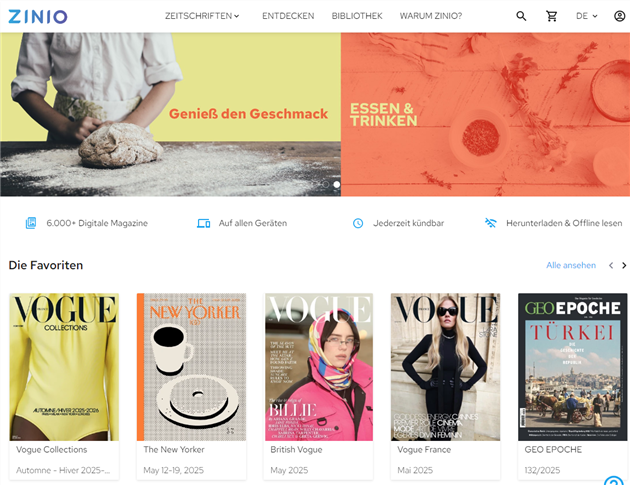Screen dimensions: 630x485
Task: Click the 132/2025 issue number
Action: tap(542, 470)
